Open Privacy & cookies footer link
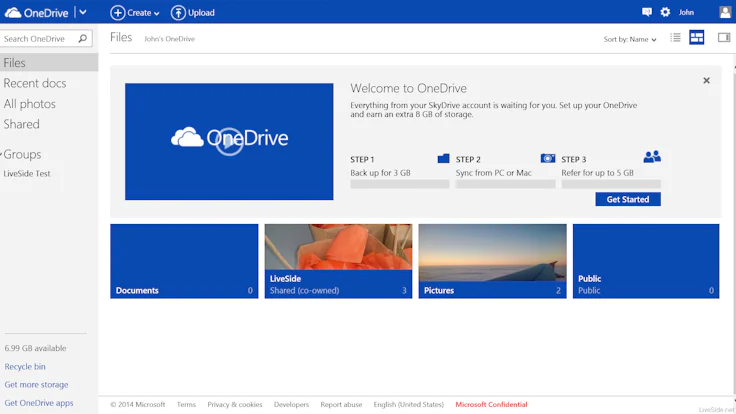 [x=235, y=404]
